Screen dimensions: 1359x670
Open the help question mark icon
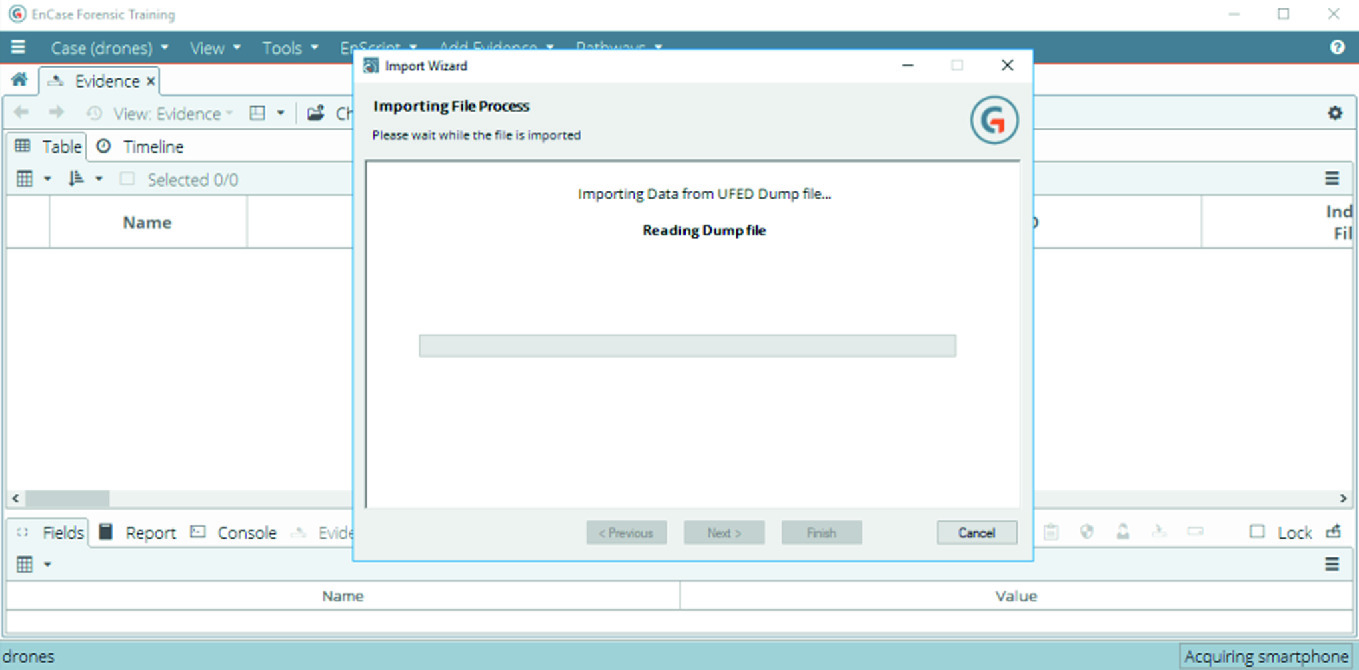pyautogui.click(x=1338, y=47)
